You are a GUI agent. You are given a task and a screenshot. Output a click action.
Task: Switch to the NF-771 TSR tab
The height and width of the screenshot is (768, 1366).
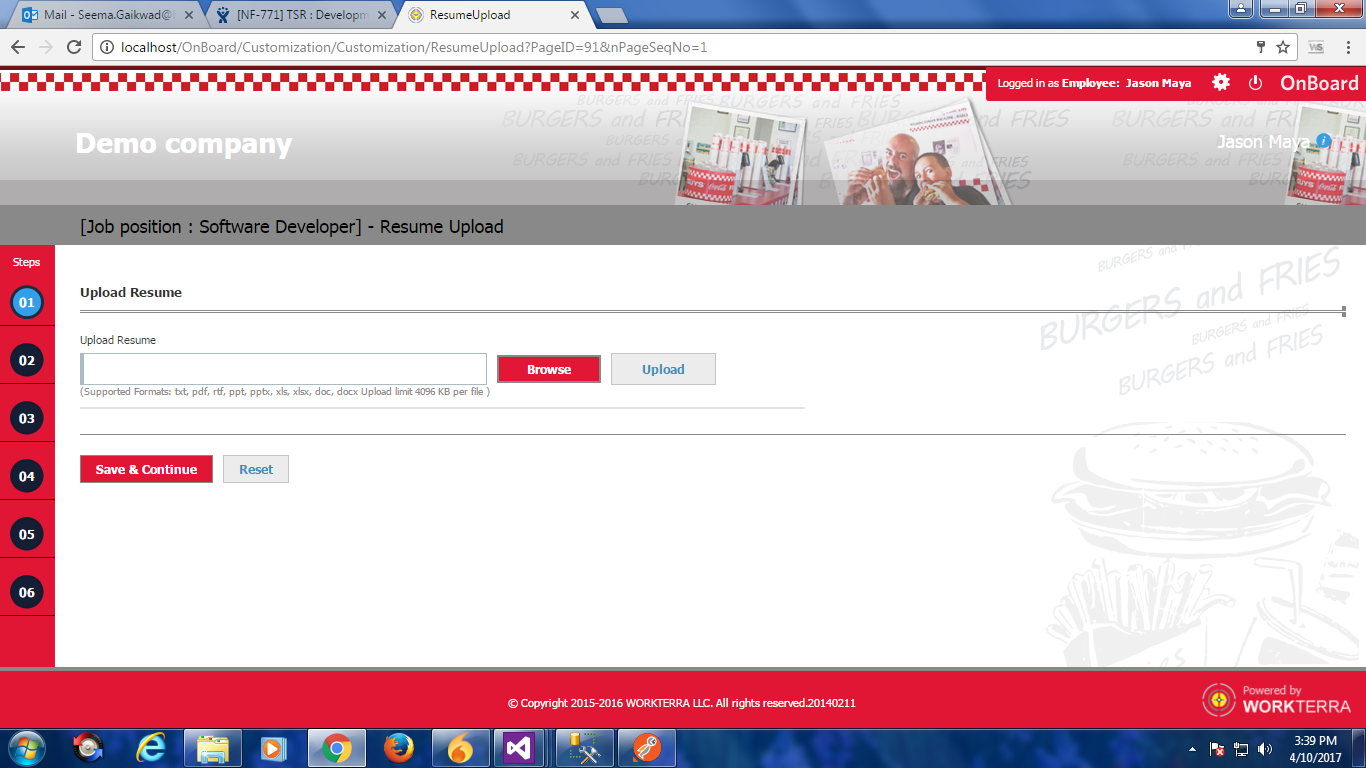300,15
